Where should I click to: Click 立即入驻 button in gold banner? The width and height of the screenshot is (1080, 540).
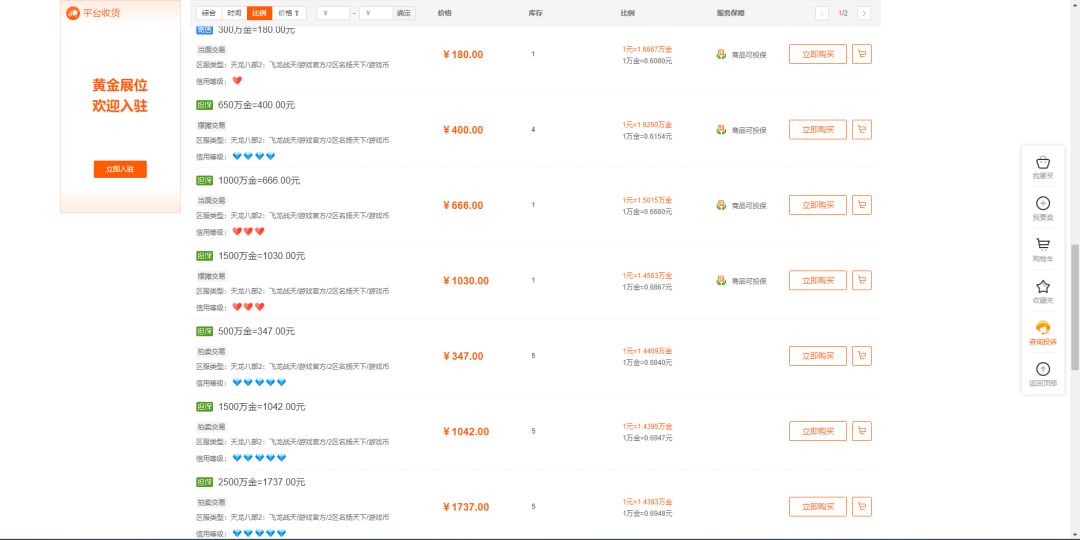[120, 169]
